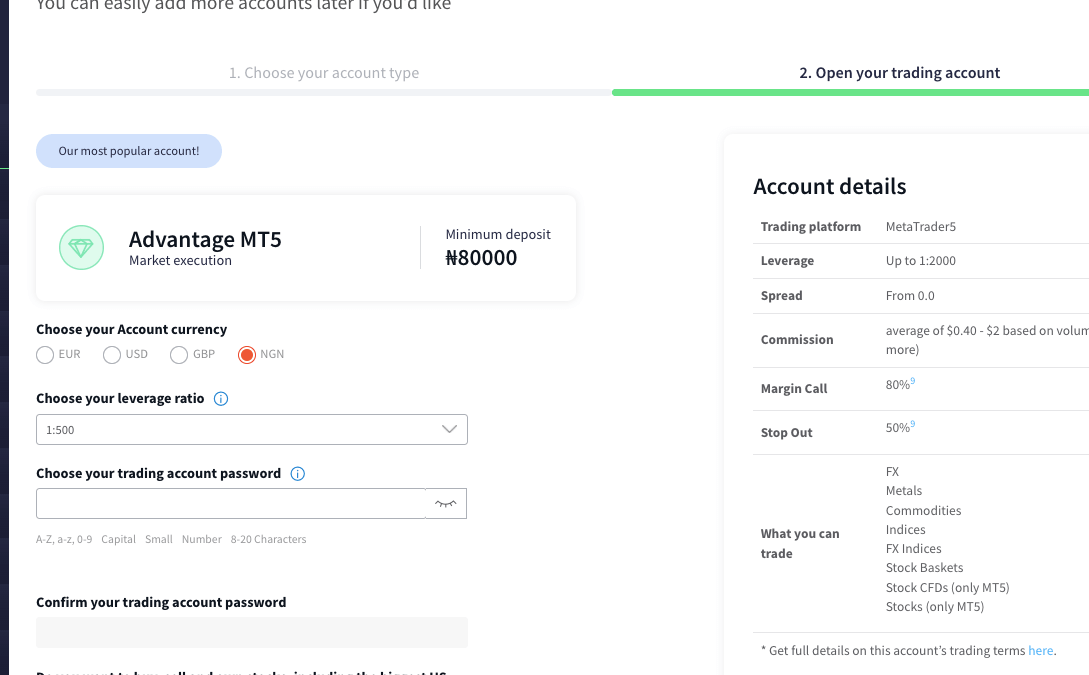The image size is (1089, 675).
Task: Click the Advantage MT5 account card
Action: pos(306,248)
